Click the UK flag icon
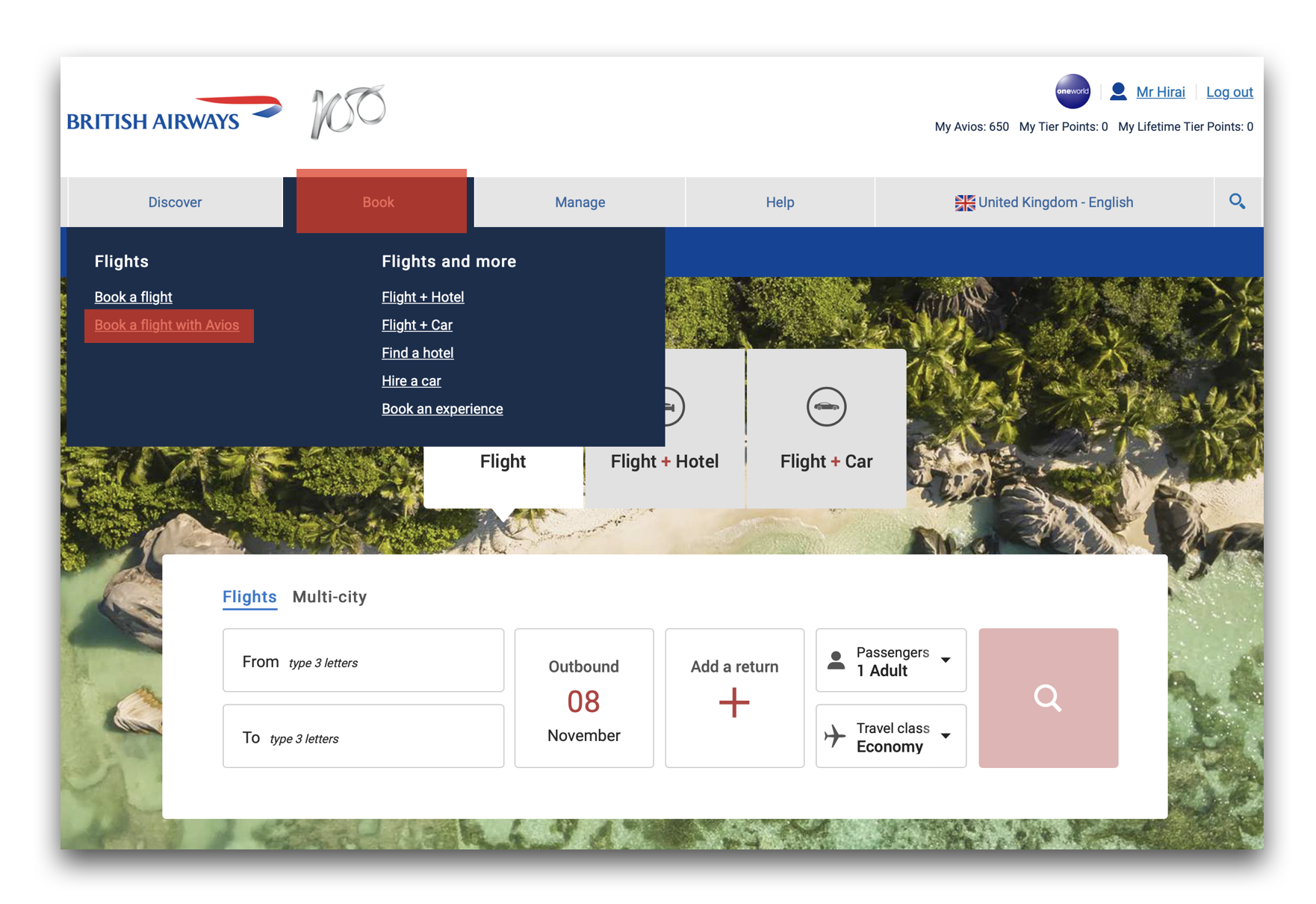 pyautogui.click(x=964, y=202)
